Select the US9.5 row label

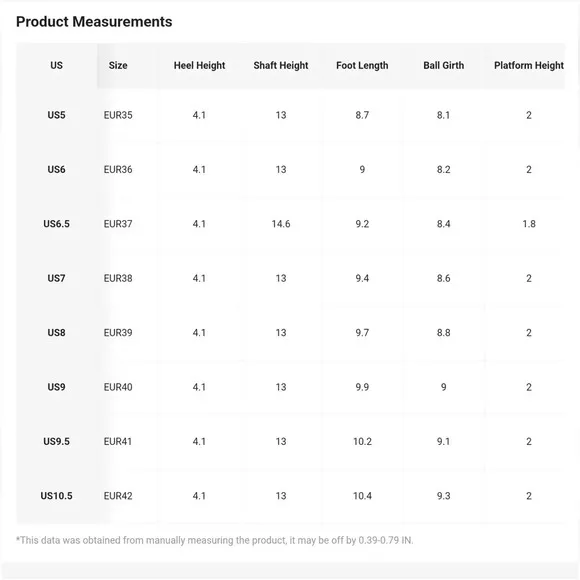click(56, 441)
